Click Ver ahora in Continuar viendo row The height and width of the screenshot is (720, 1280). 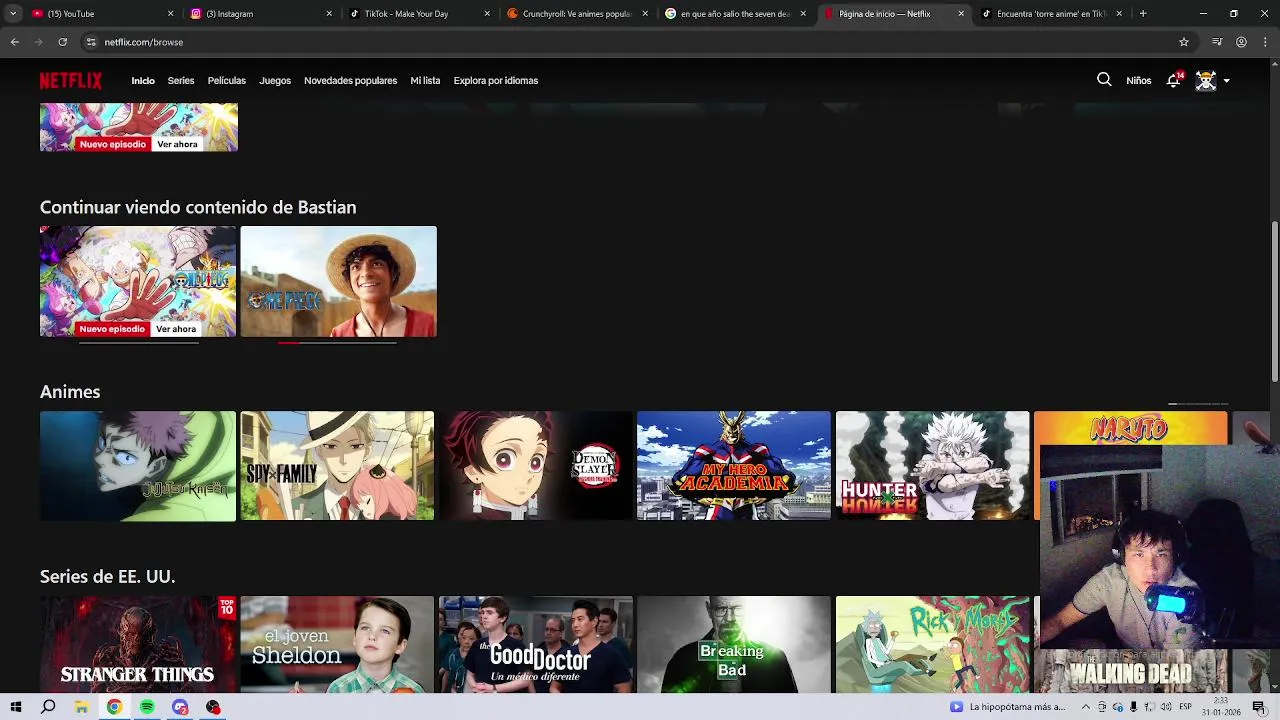(x=176, y=329)
